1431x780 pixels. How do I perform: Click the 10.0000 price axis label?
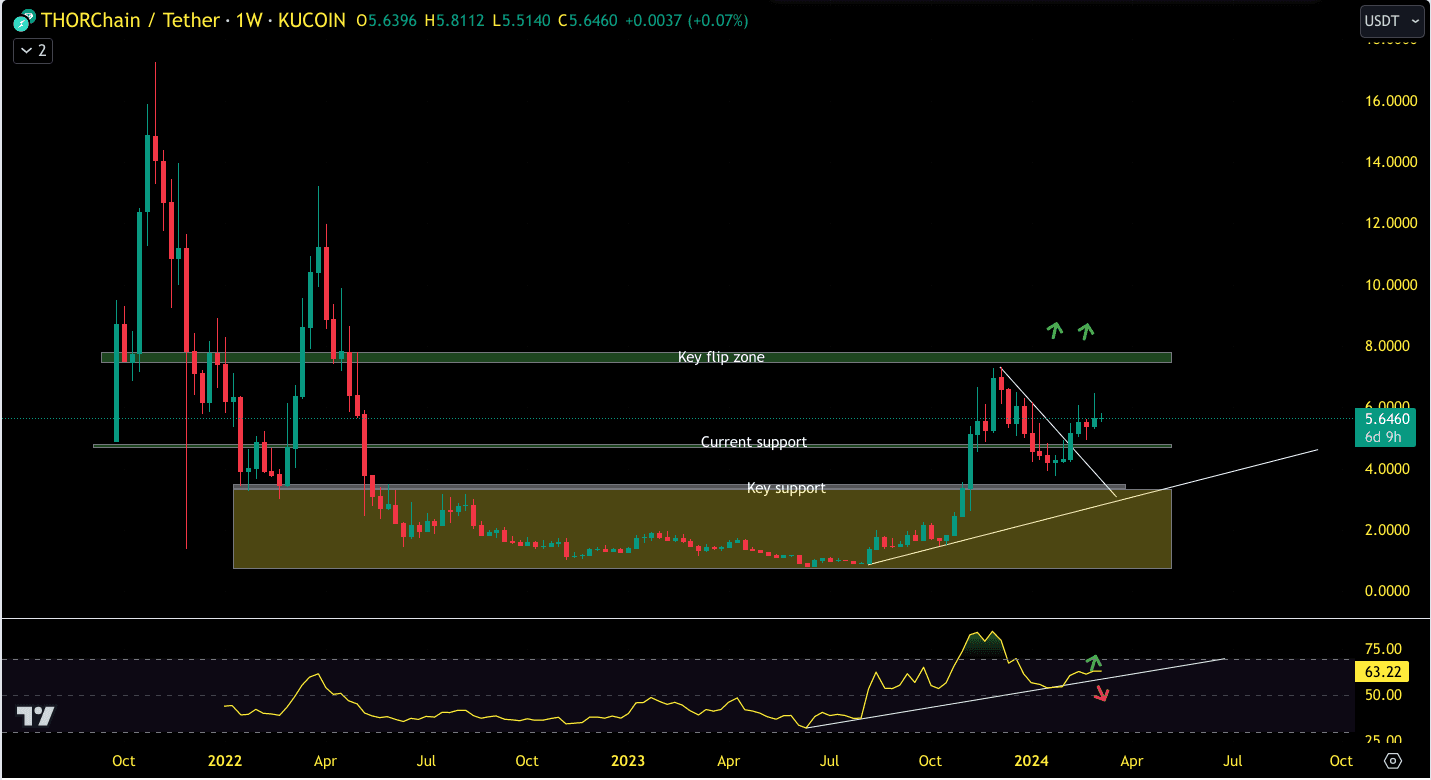[x=1392, y=285]
